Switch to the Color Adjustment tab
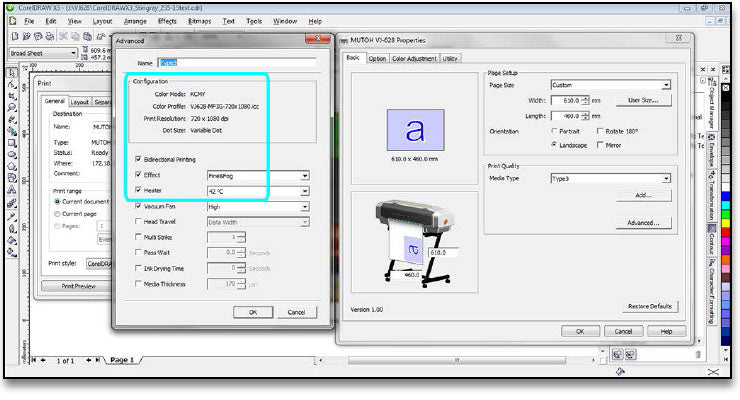740x400 pixels. 414,58
